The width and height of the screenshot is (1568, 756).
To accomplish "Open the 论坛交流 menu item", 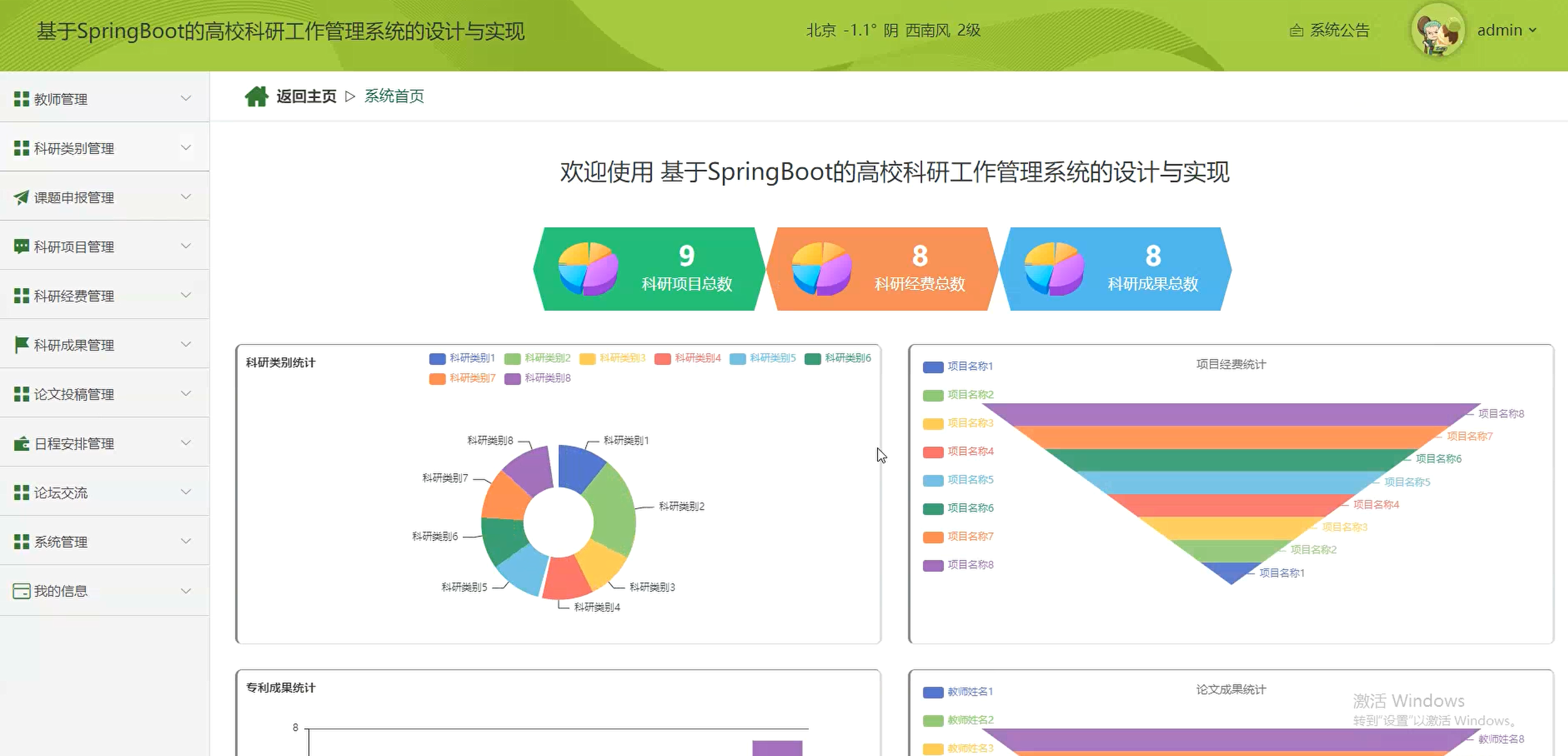I will (x=105, y=493).
